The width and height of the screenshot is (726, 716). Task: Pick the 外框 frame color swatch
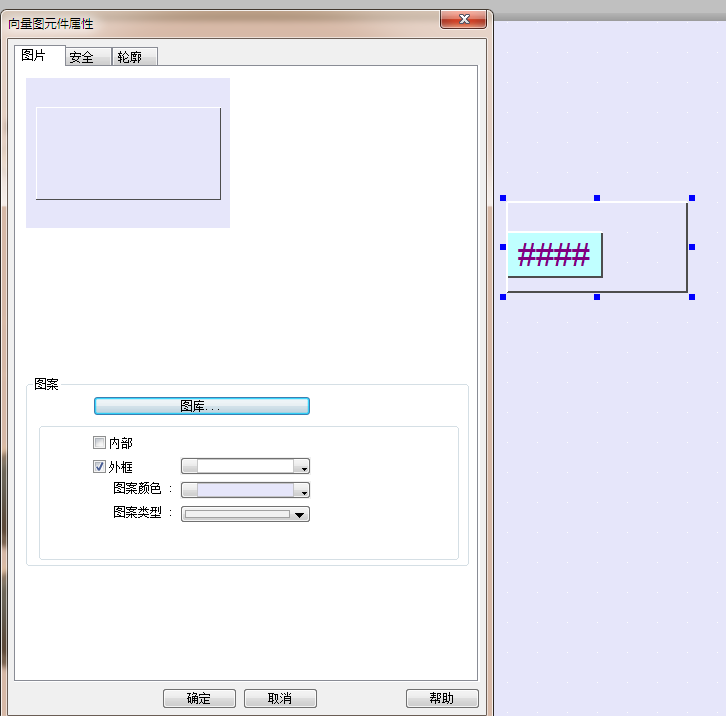click(x=239, y=466)
